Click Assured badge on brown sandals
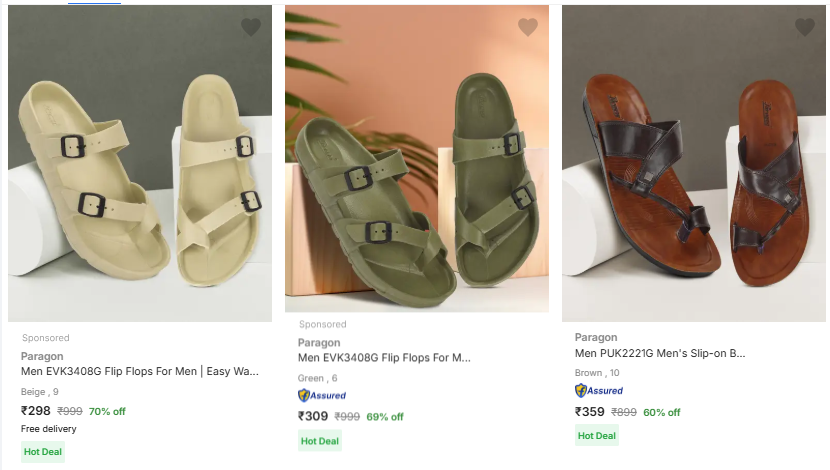This screenshot has height=470, width=830. [x=599, y=390]
